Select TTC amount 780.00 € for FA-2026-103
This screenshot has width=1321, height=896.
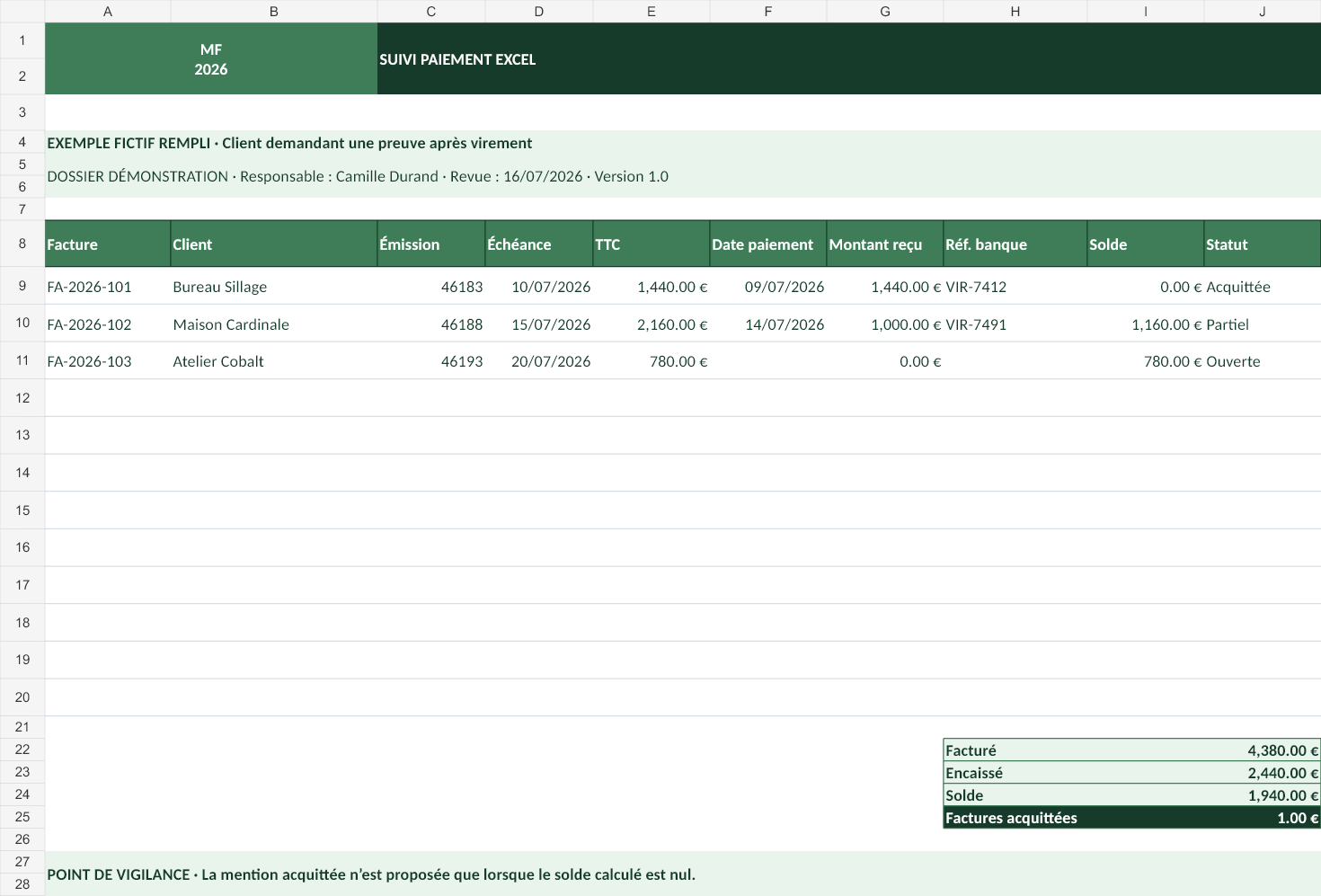click(652, 361)
